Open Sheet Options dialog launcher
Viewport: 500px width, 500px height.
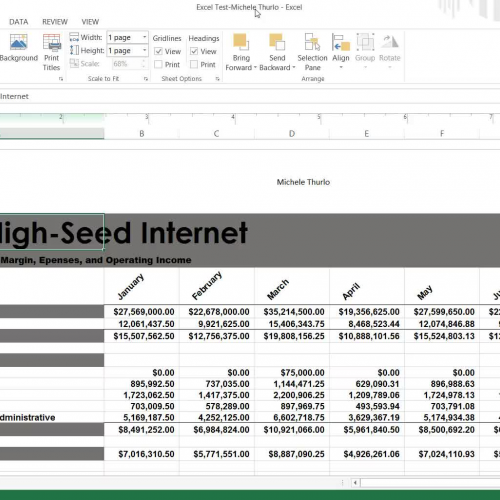[217, 79]
